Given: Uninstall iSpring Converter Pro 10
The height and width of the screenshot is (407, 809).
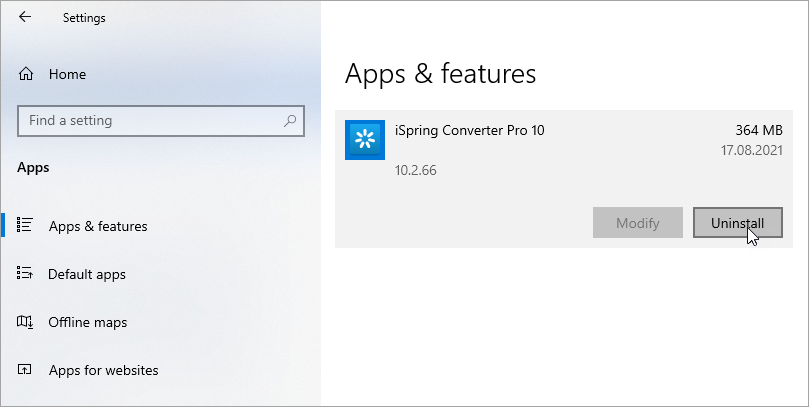Looking at the screenshot, I should click(737, 223).
